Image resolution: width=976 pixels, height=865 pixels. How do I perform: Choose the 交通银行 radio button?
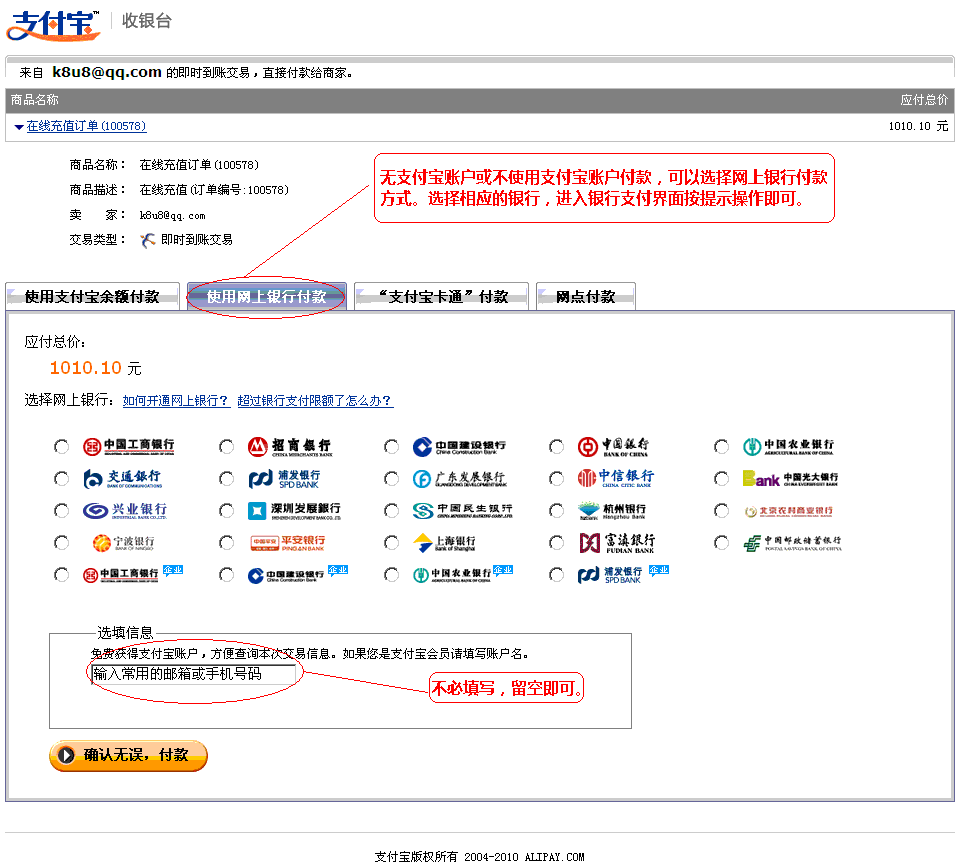pos(61,479)
